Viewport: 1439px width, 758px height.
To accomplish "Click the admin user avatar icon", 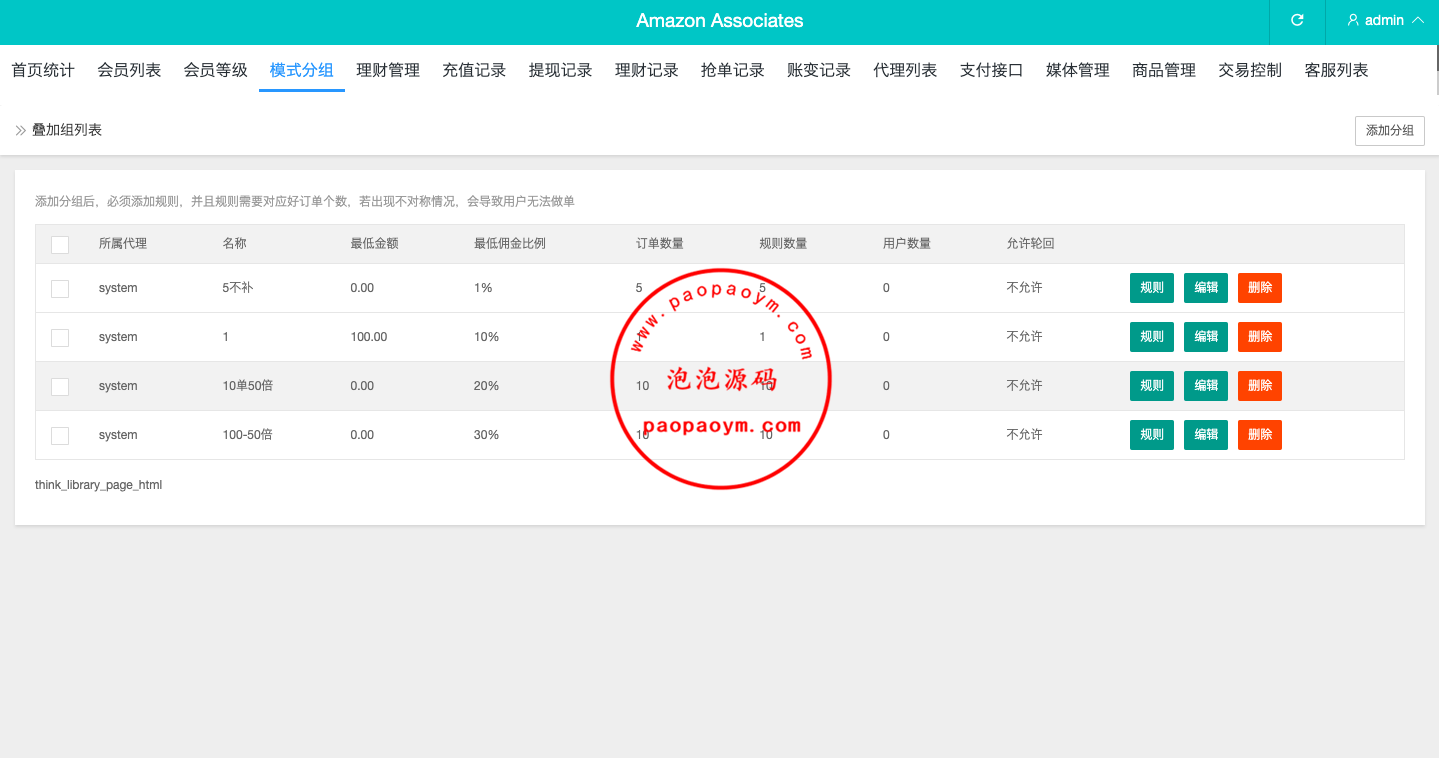I will pos(1353,20).
